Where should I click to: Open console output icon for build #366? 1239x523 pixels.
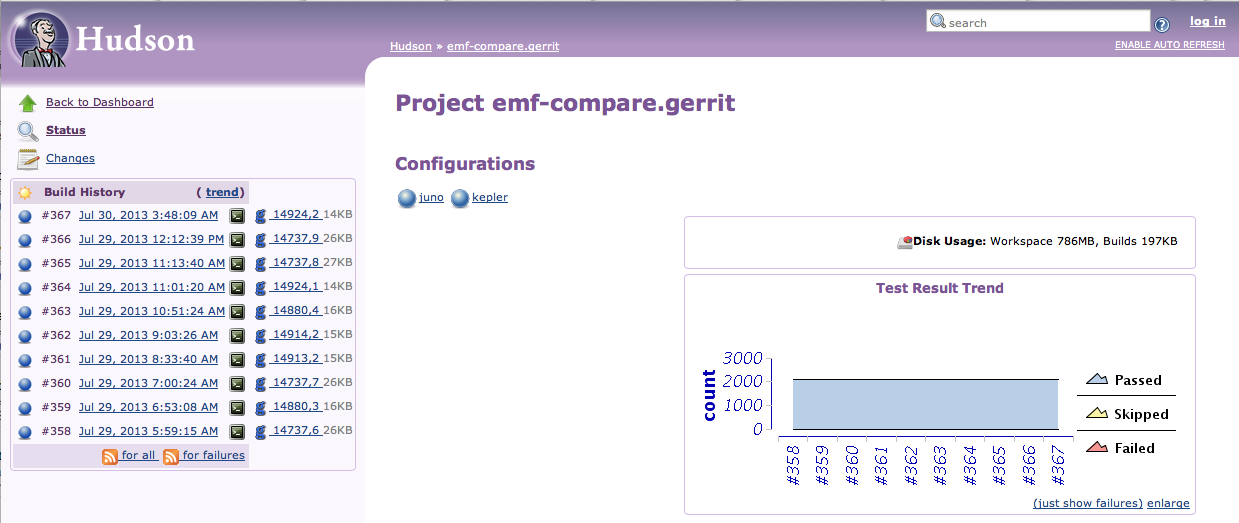[x=237, y=239]
